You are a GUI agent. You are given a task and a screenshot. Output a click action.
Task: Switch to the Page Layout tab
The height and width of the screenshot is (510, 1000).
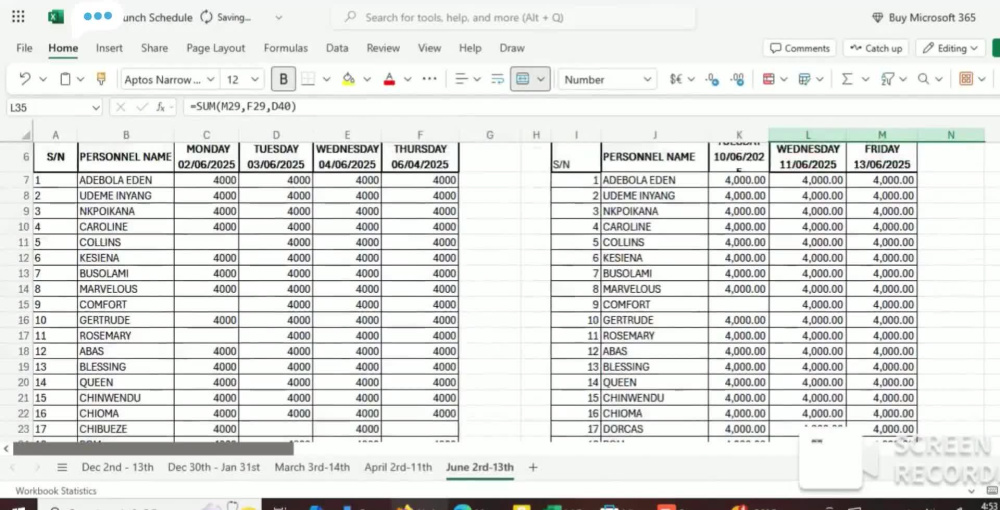pos(216,48)
